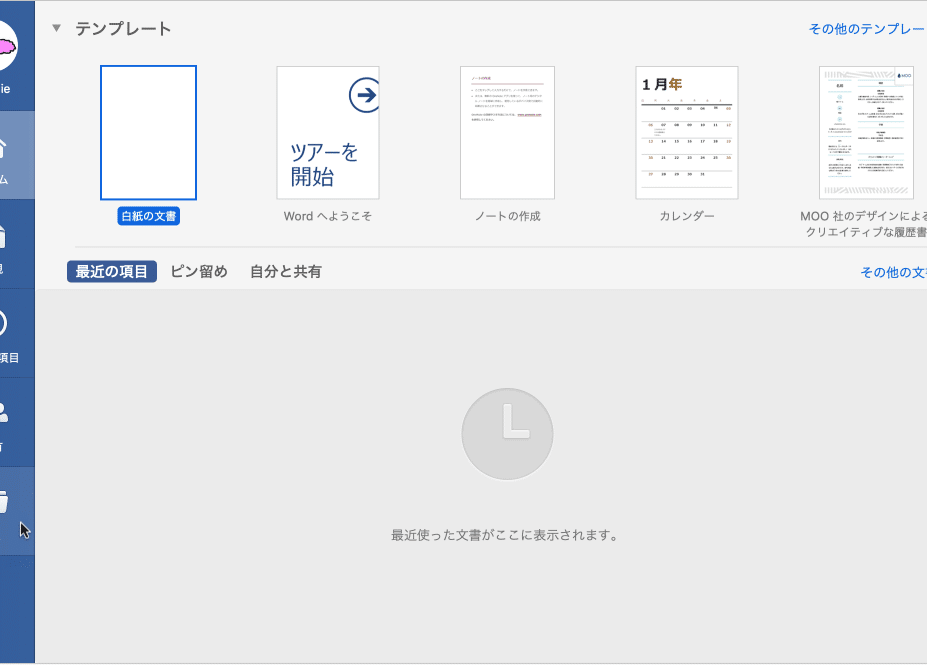The image size is (927, 665).
Task: Choose the ノートの作成 template
Action: tap(507, 133)
